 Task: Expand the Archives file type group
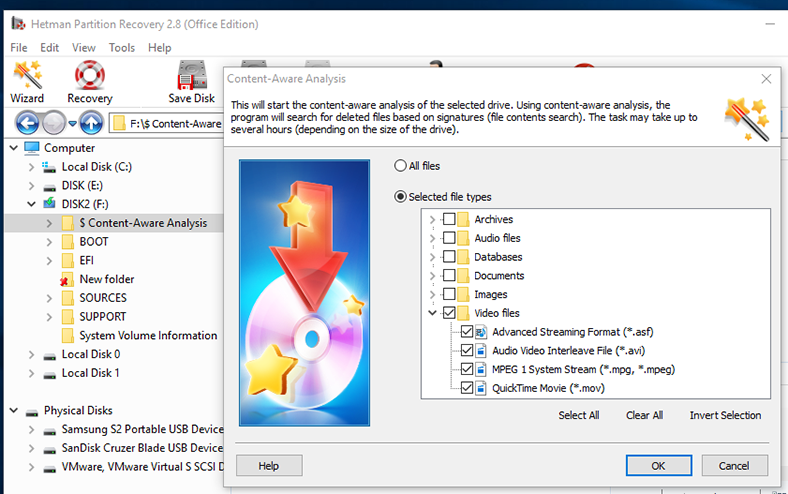pos(432,220)
